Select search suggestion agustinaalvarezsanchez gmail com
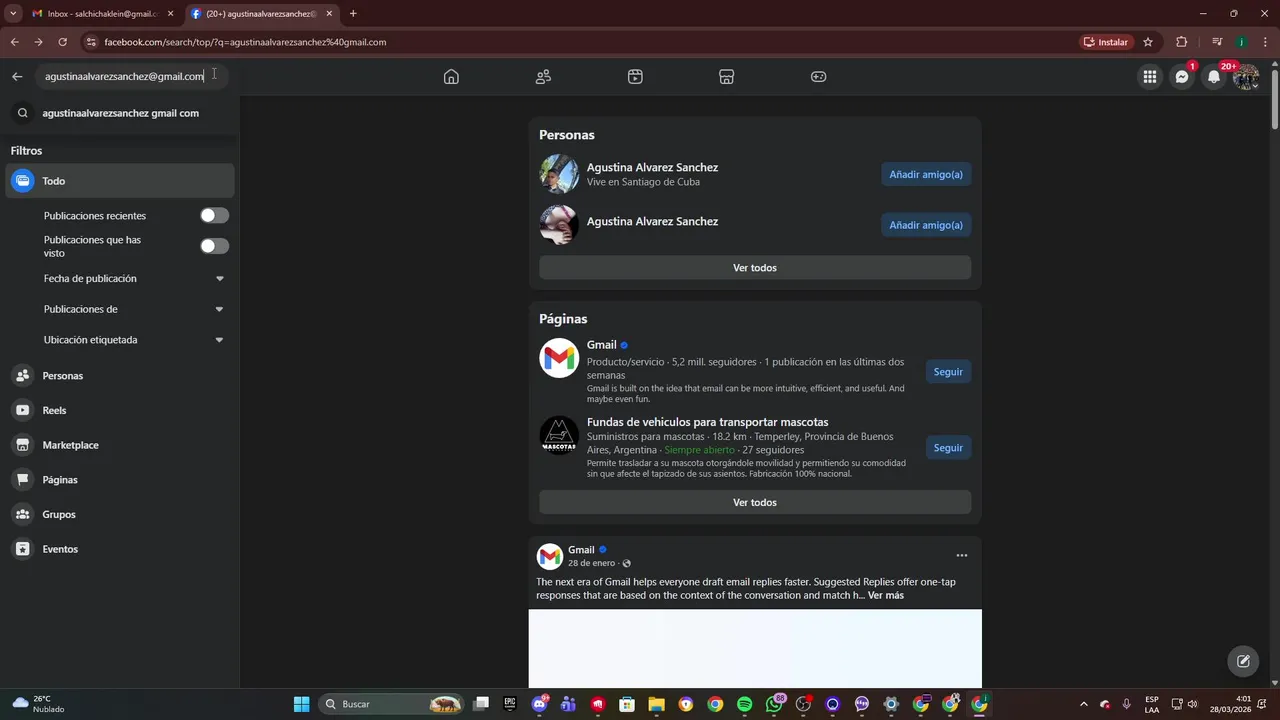This screenshot has height=720, width=1280. pyautogui.click(x=120, y=113)
